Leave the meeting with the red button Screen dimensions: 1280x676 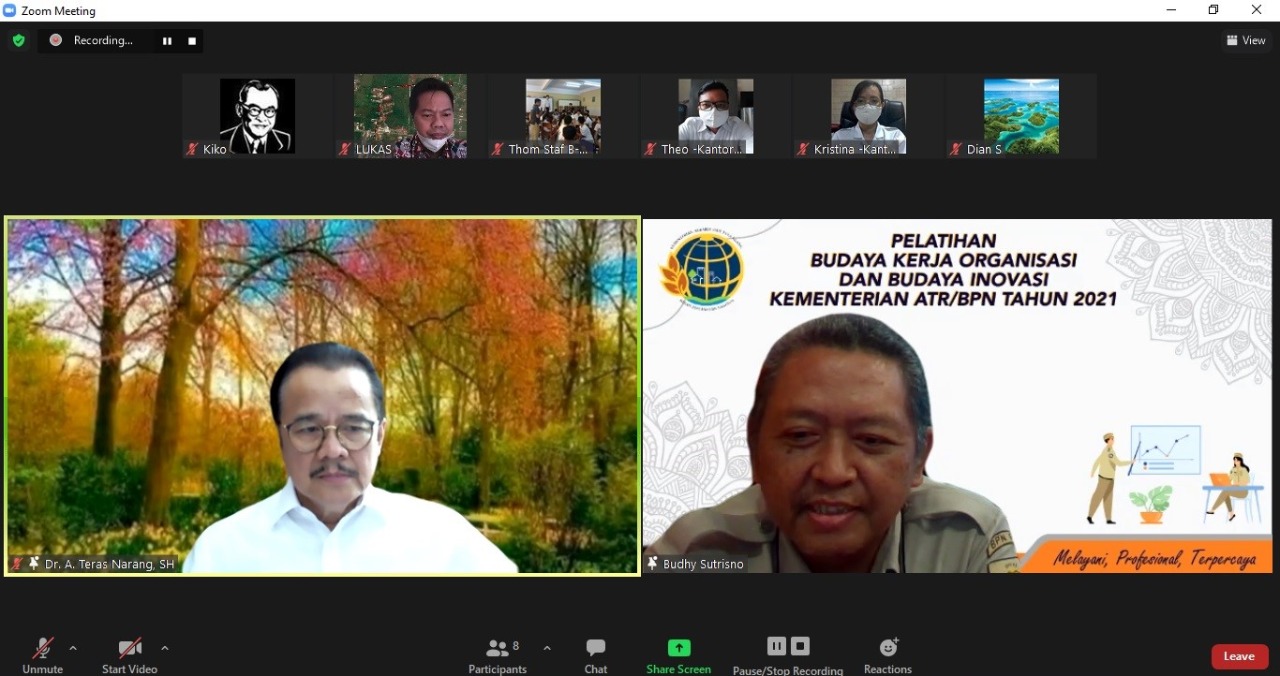point(1239,656)
